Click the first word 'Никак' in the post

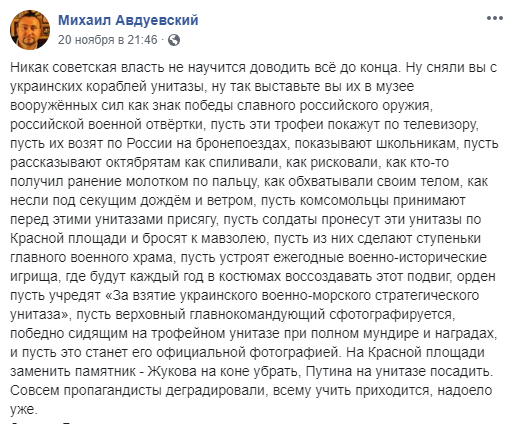coord(30,68)
